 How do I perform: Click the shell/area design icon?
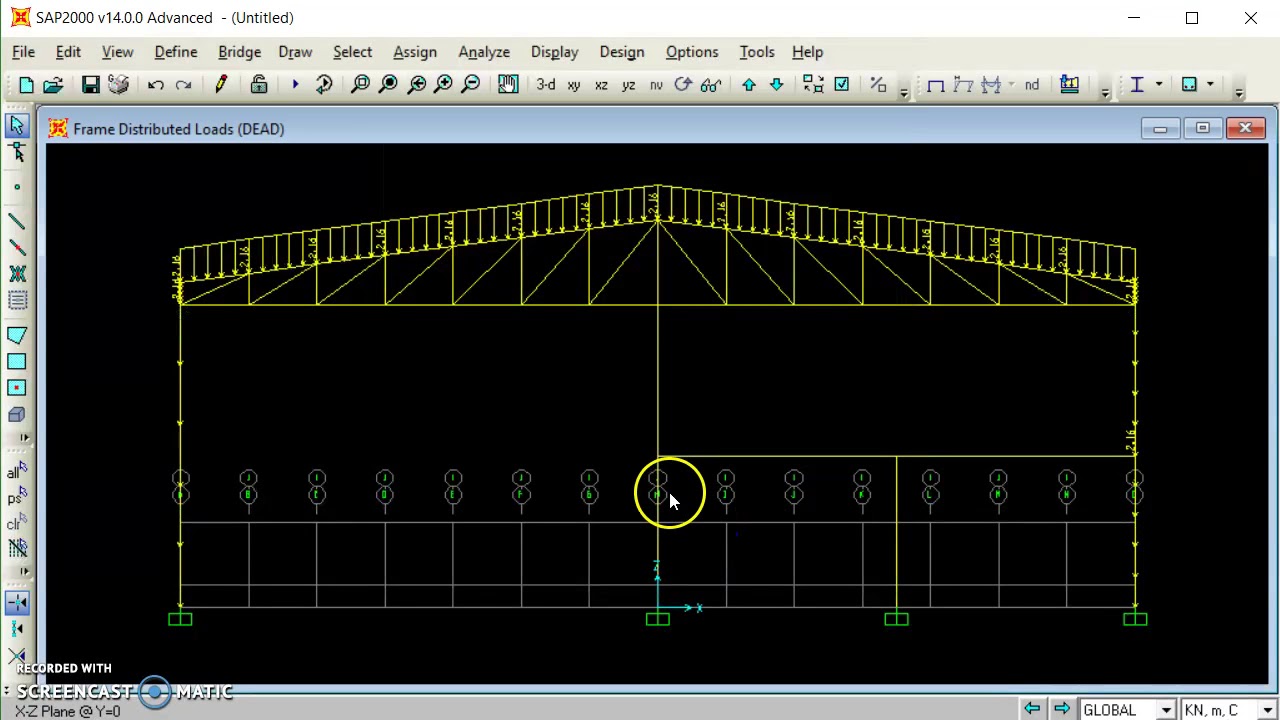[1189, 85]
